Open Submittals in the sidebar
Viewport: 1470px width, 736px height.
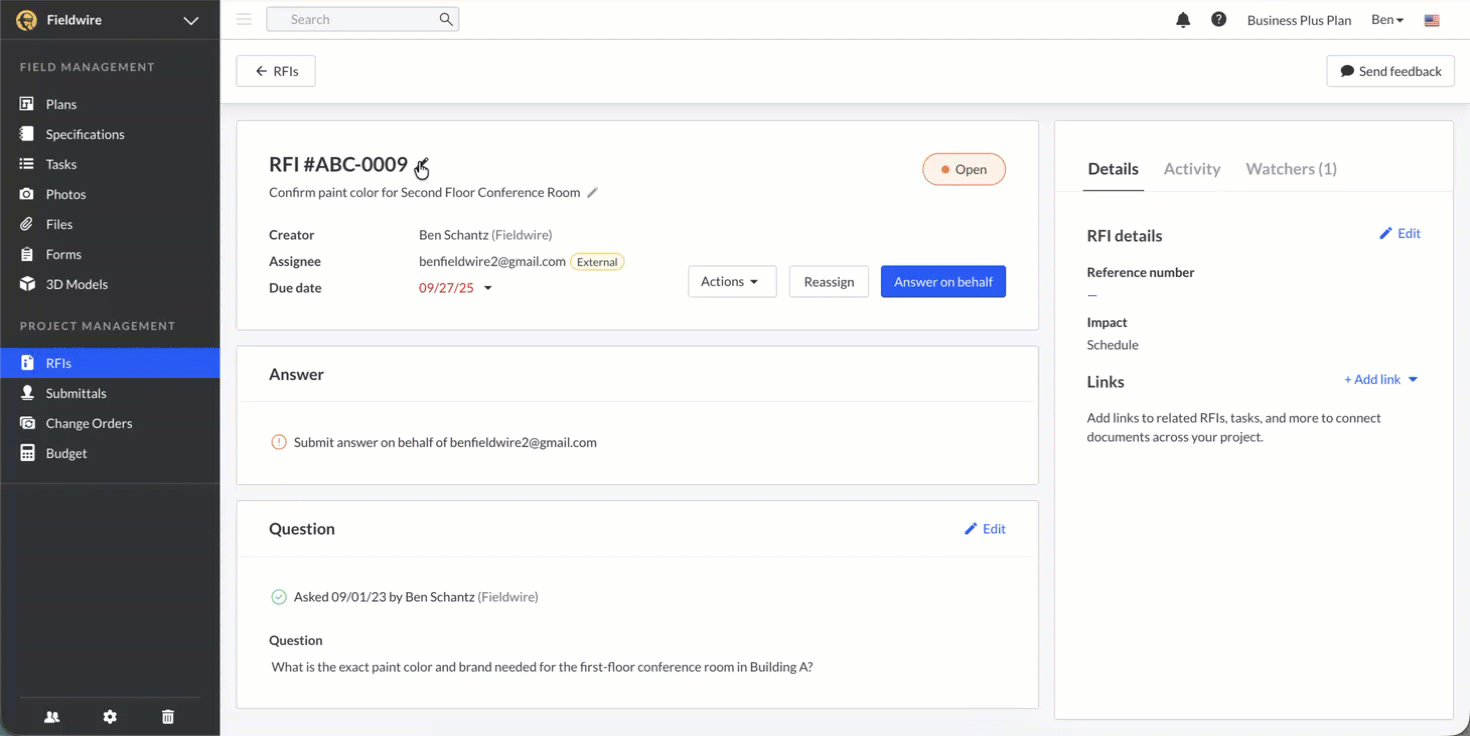click(76, 393)
